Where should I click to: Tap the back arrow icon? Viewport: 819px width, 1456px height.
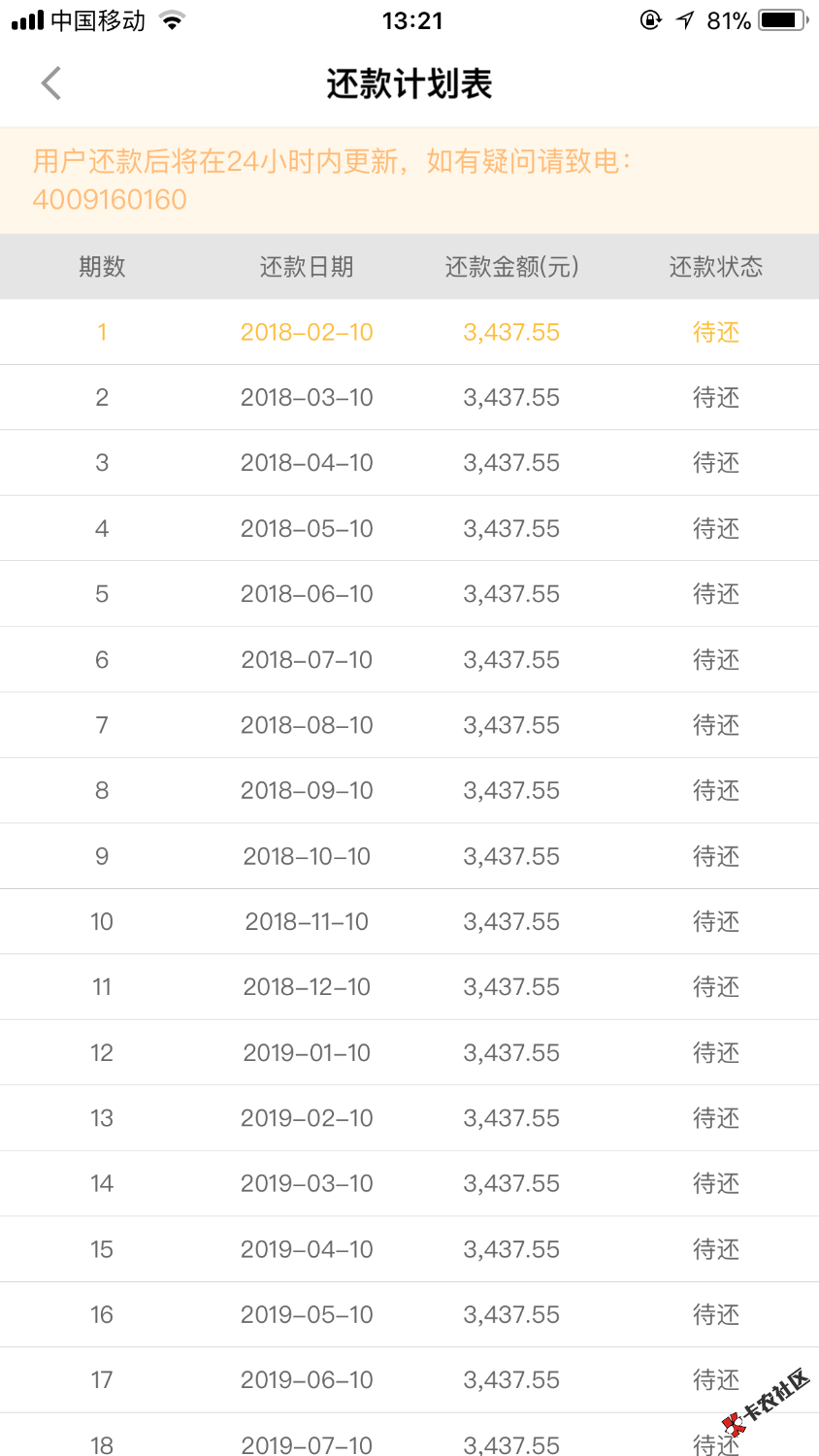pyautogui.click(x=51, y=83)
